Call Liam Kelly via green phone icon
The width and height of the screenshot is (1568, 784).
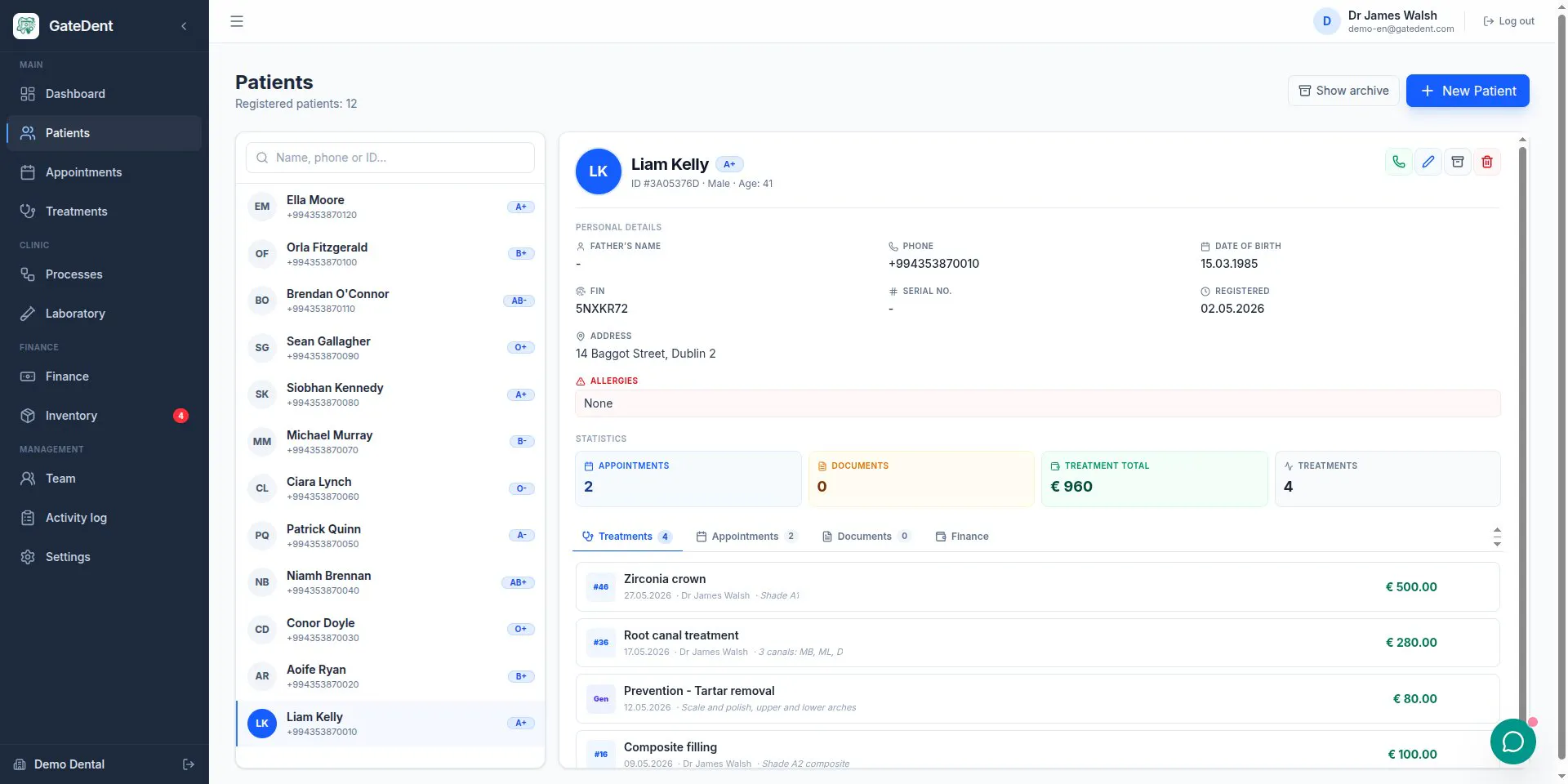point(1399,162)
